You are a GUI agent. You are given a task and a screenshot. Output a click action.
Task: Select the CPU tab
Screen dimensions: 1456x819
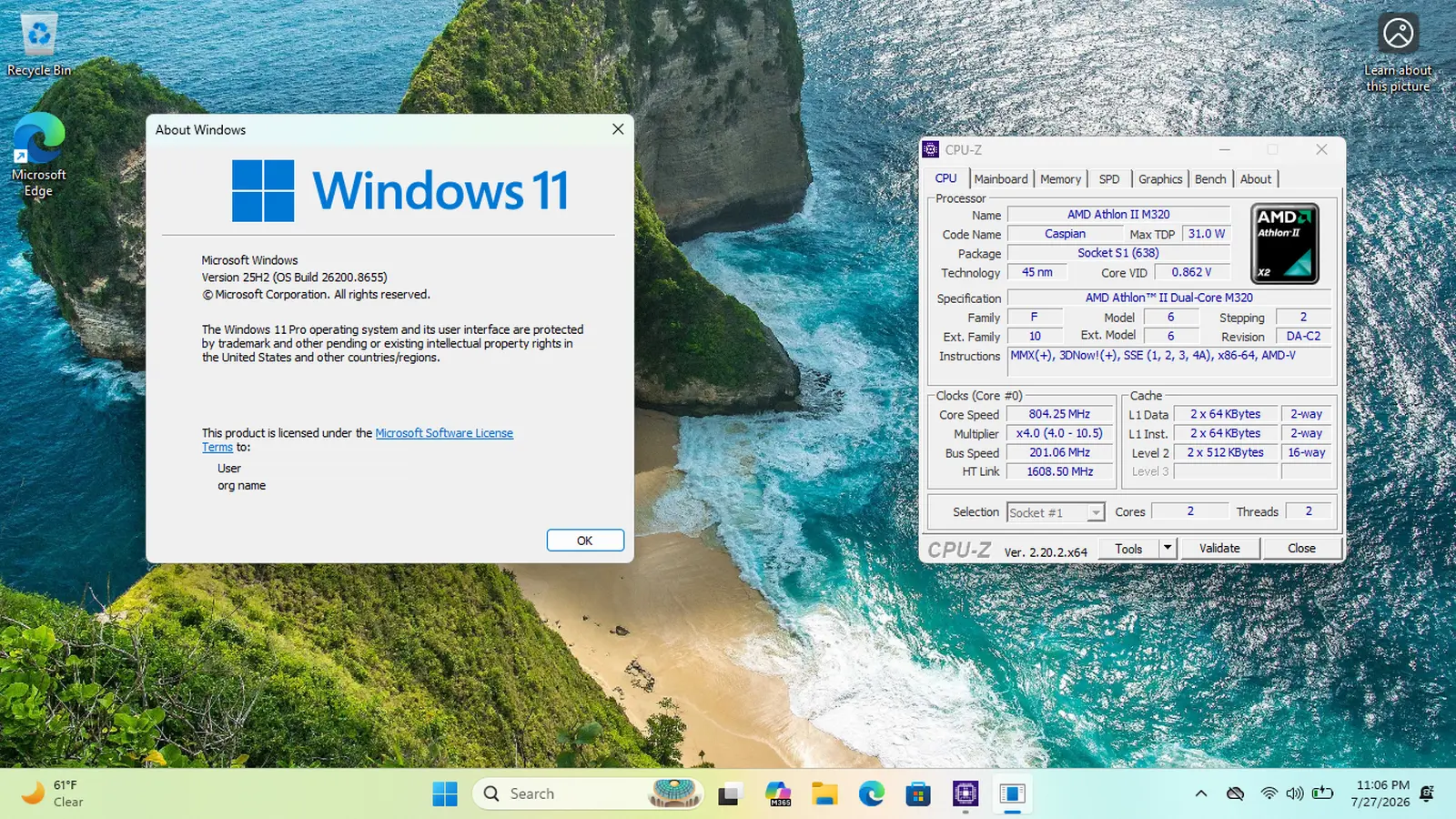[x=946, y=178]
